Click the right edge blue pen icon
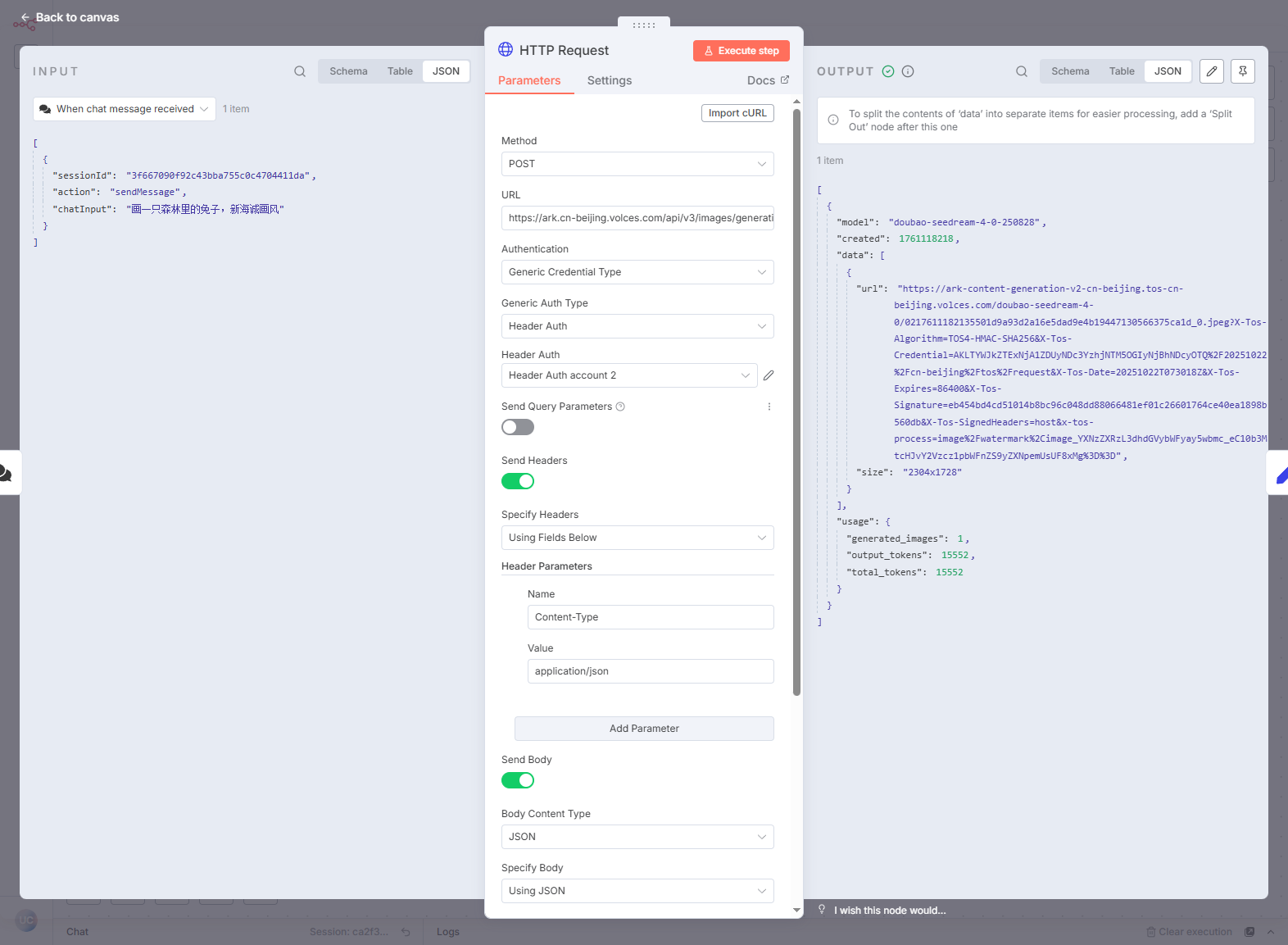 pos(1281,474)
